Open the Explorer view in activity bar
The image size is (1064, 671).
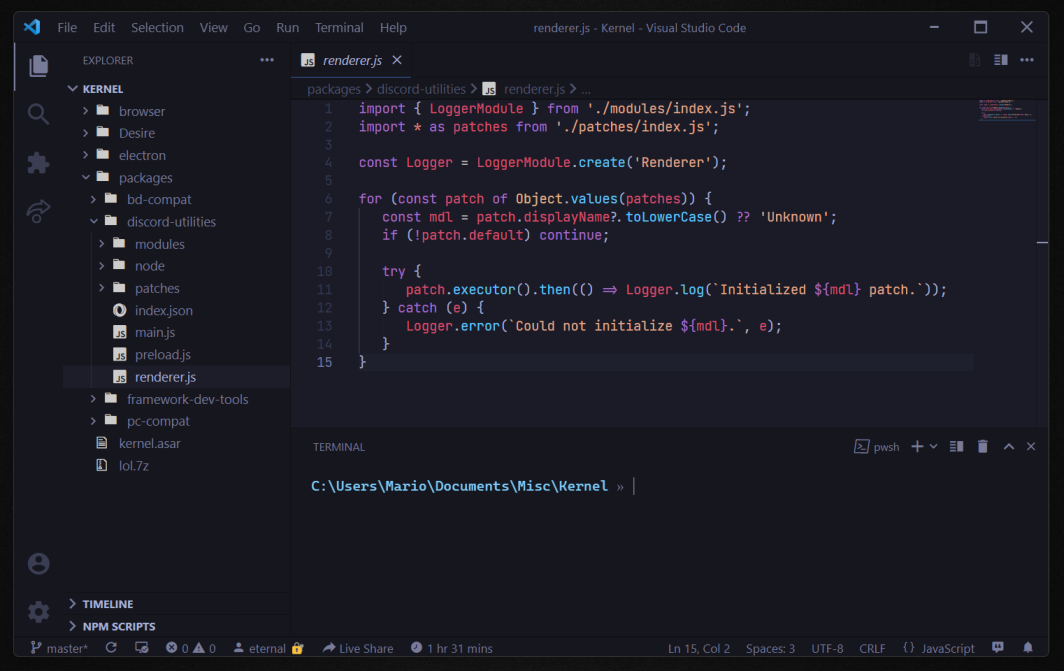(x=39, y=66)
